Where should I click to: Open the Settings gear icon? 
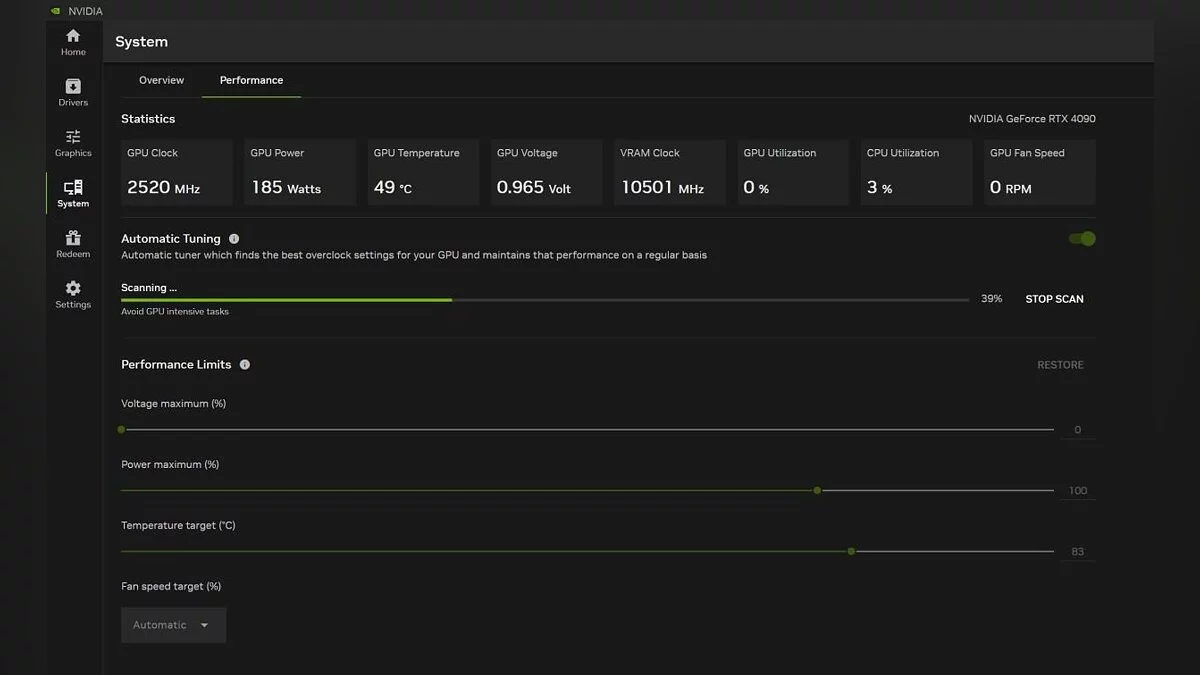click(73, 289)
